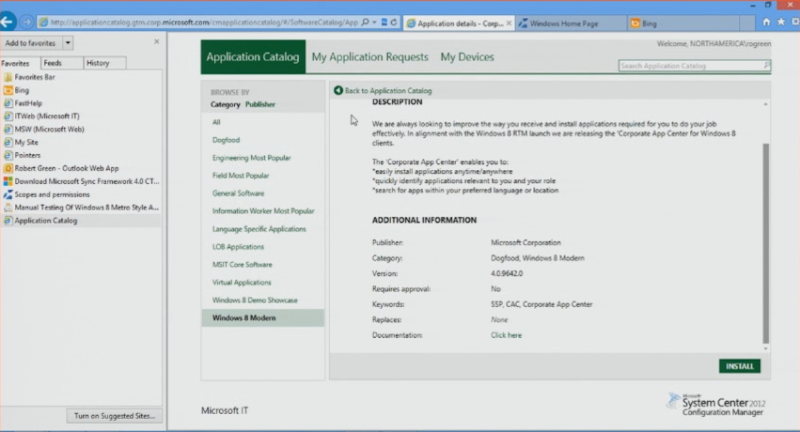The image size is (800, 432).
Task: Click the green INSTALL button
Action: (739, 366)
